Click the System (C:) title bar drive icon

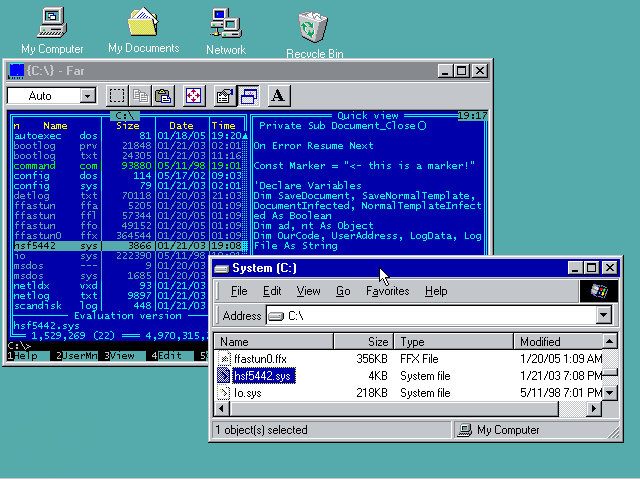[222, 269]
